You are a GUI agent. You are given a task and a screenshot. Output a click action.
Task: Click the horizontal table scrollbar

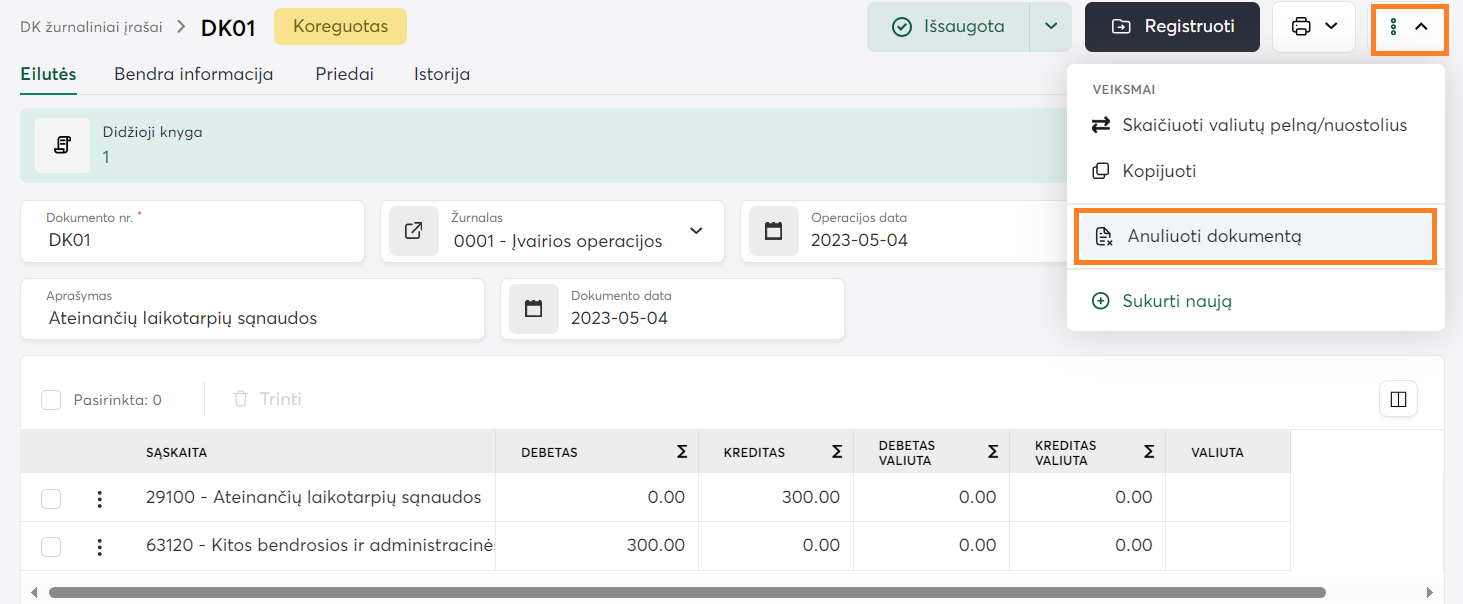tap(686, 592)
